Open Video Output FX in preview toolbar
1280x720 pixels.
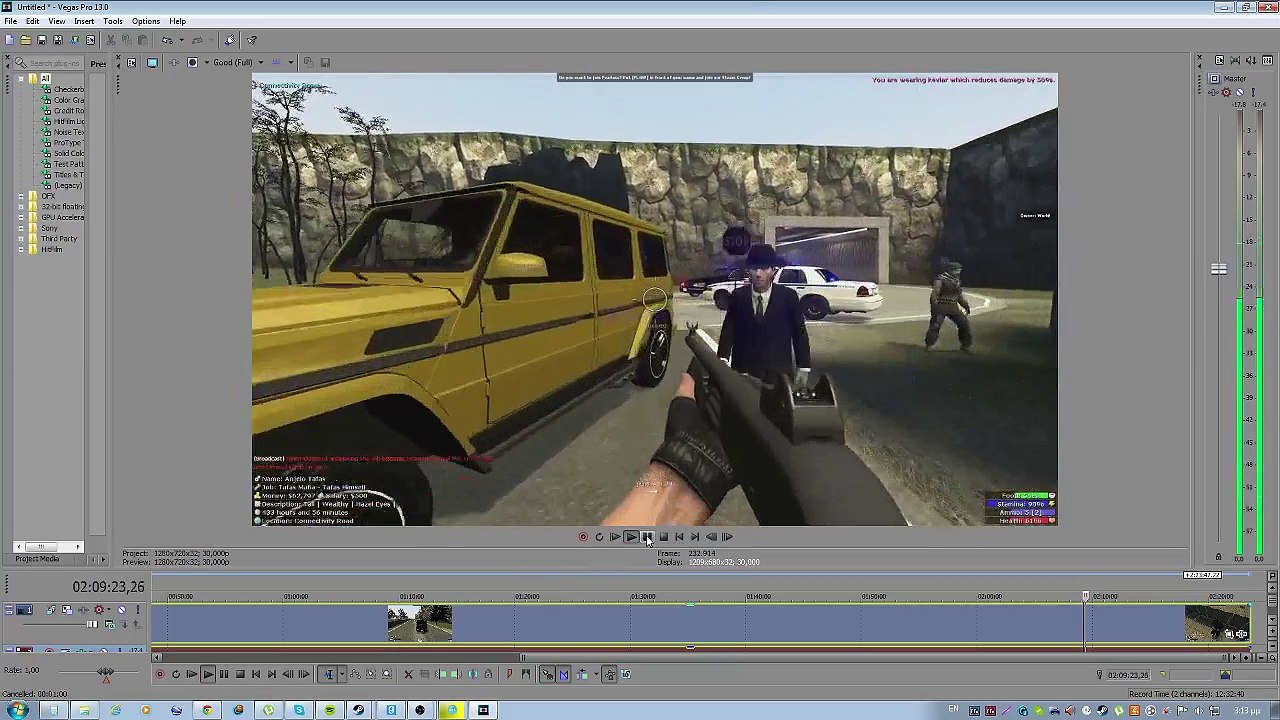[174, 62]
